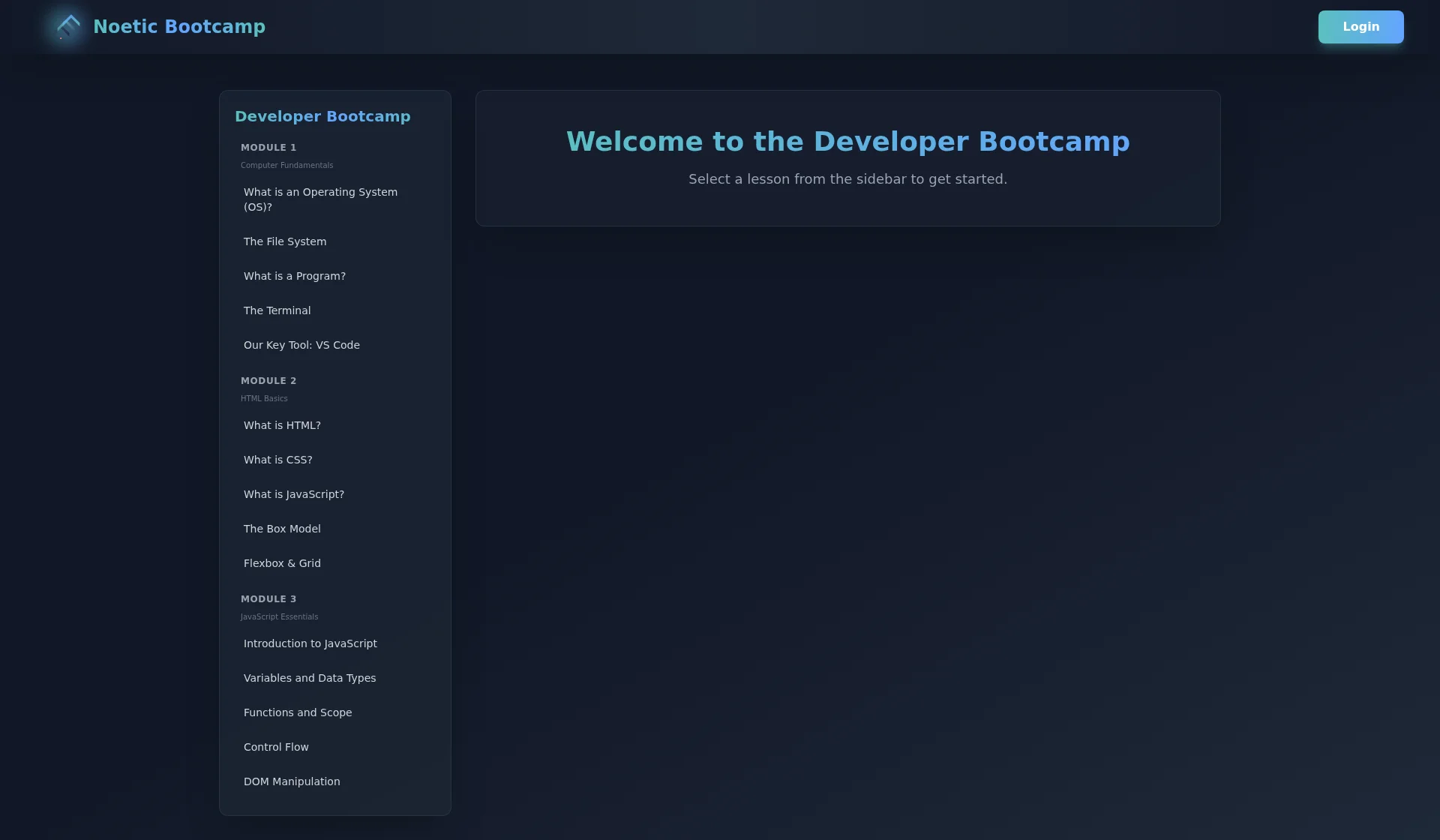
Task: Click the Noetic Bootcamp logo icon
Action: (68, 27)
